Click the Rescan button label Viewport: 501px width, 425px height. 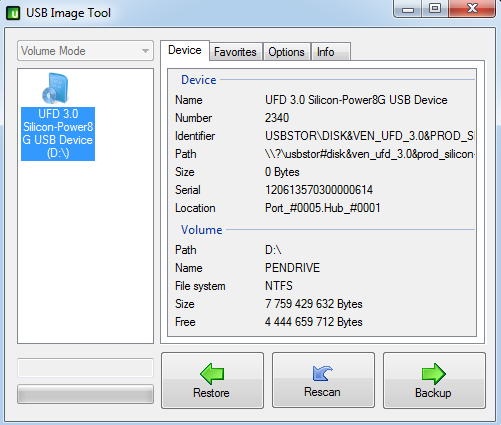click(x=322, y=392)
